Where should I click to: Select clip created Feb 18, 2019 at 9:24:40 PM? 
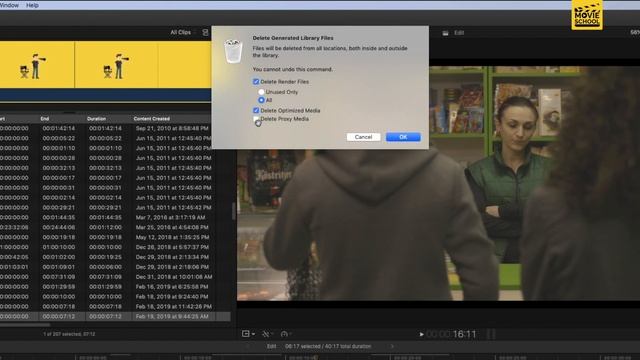115,297
